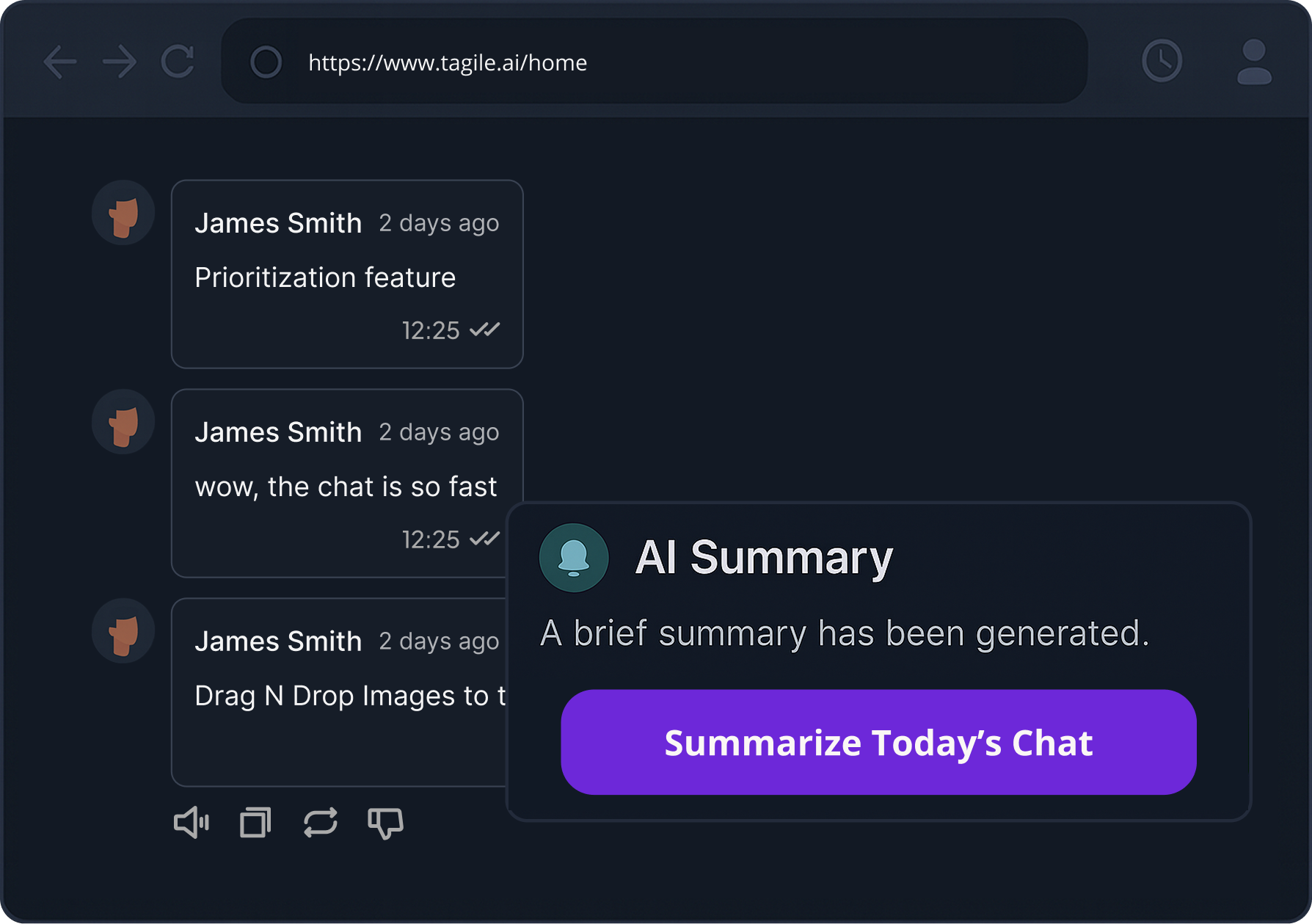
Task: Open the browser profile icon
Action: point(1253,61)
